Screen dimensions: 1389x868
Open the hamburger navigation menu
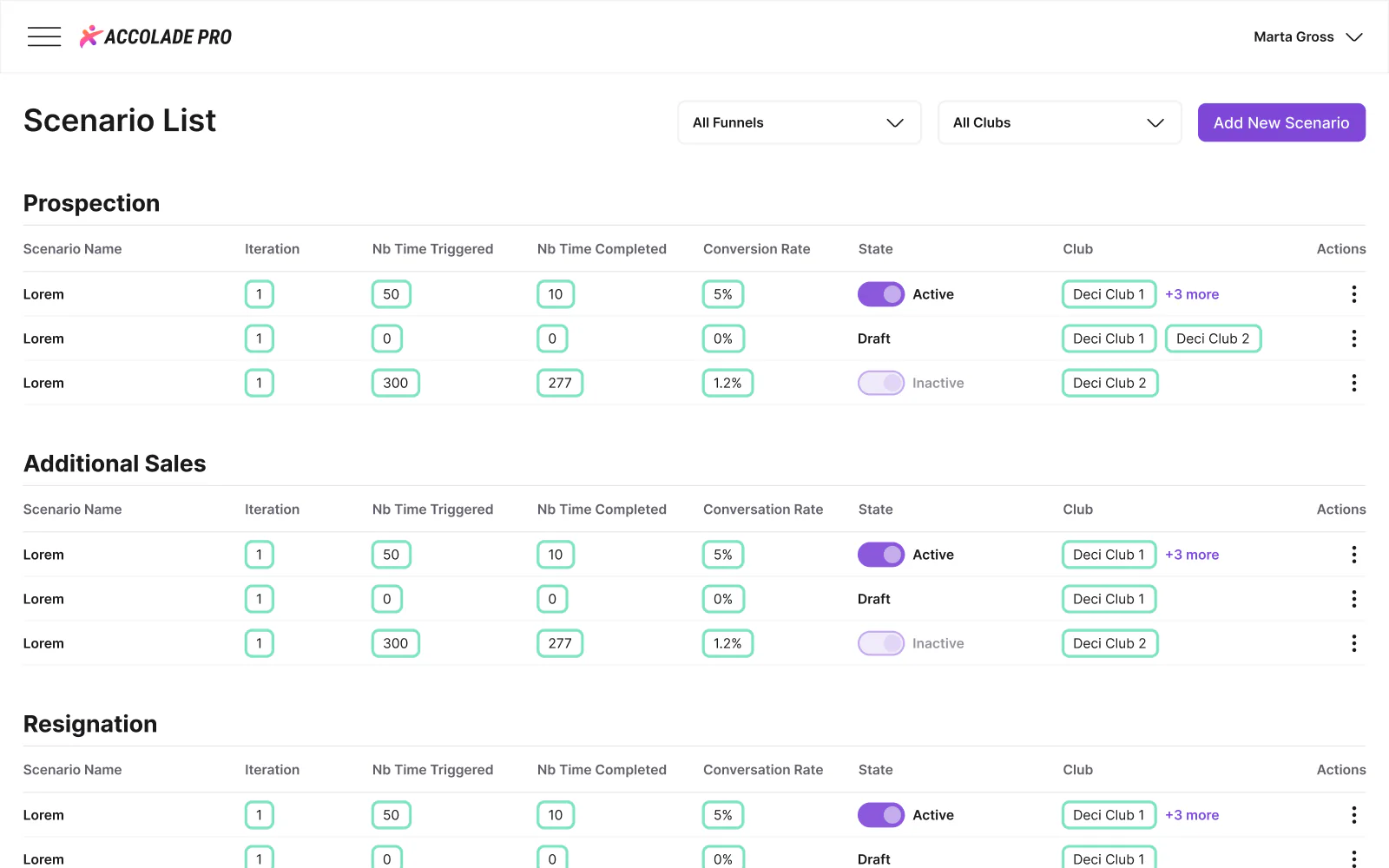pos(44,36)
